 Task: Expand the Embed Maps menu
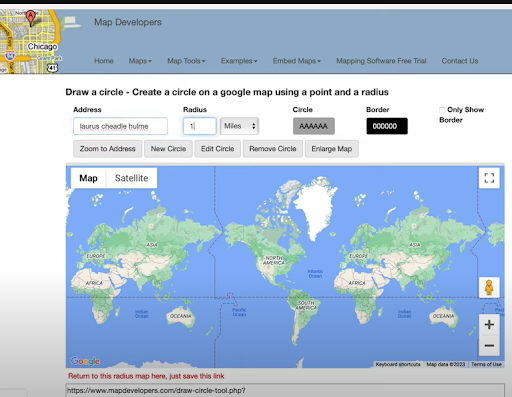297,61
